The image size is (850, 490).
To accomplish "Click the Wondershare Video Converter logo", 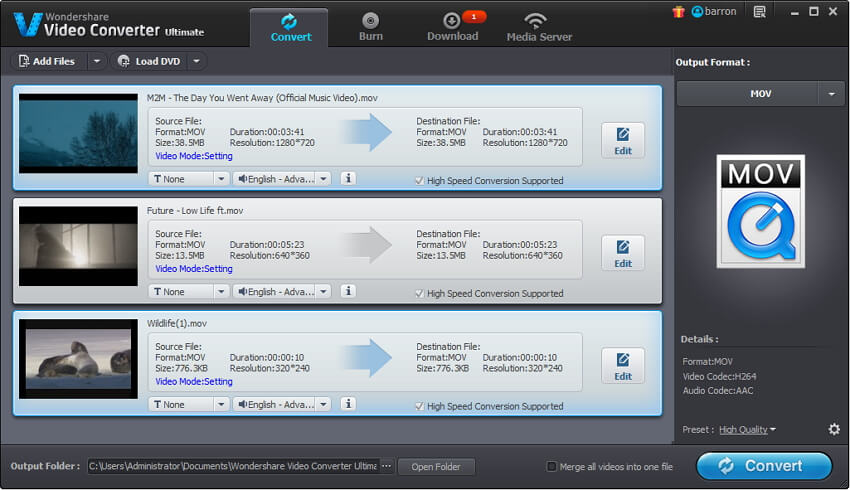I will click(110, 25).
